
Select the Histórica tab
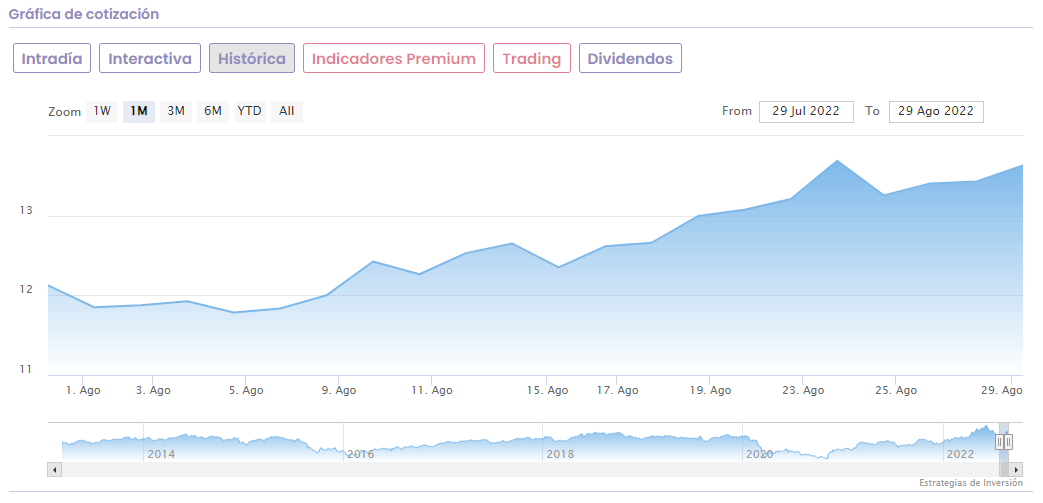[252, 58]
